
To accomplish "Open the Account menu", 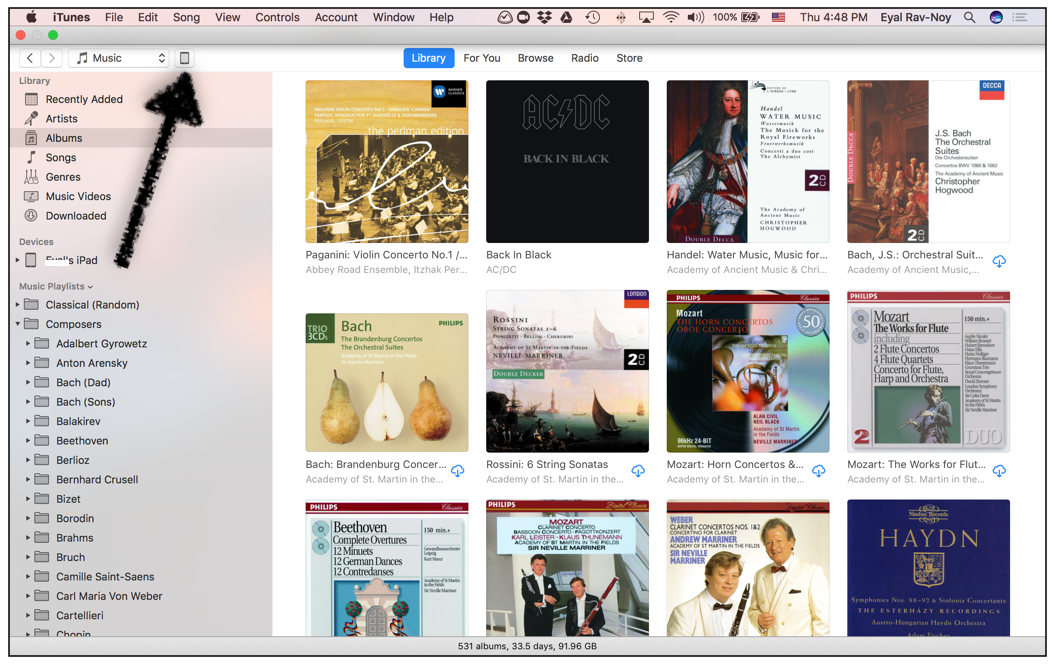I will click(336, 17).
